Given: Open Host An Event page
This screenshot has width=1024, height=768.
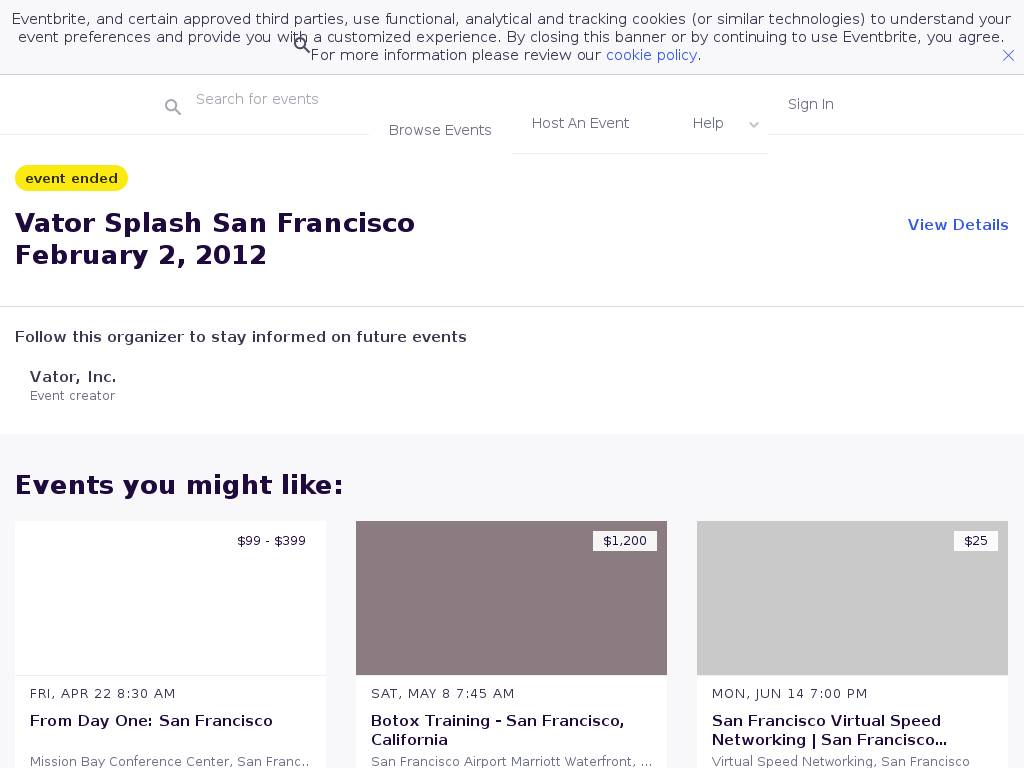Looking at the screenshot, I should (x=580, y=123).
